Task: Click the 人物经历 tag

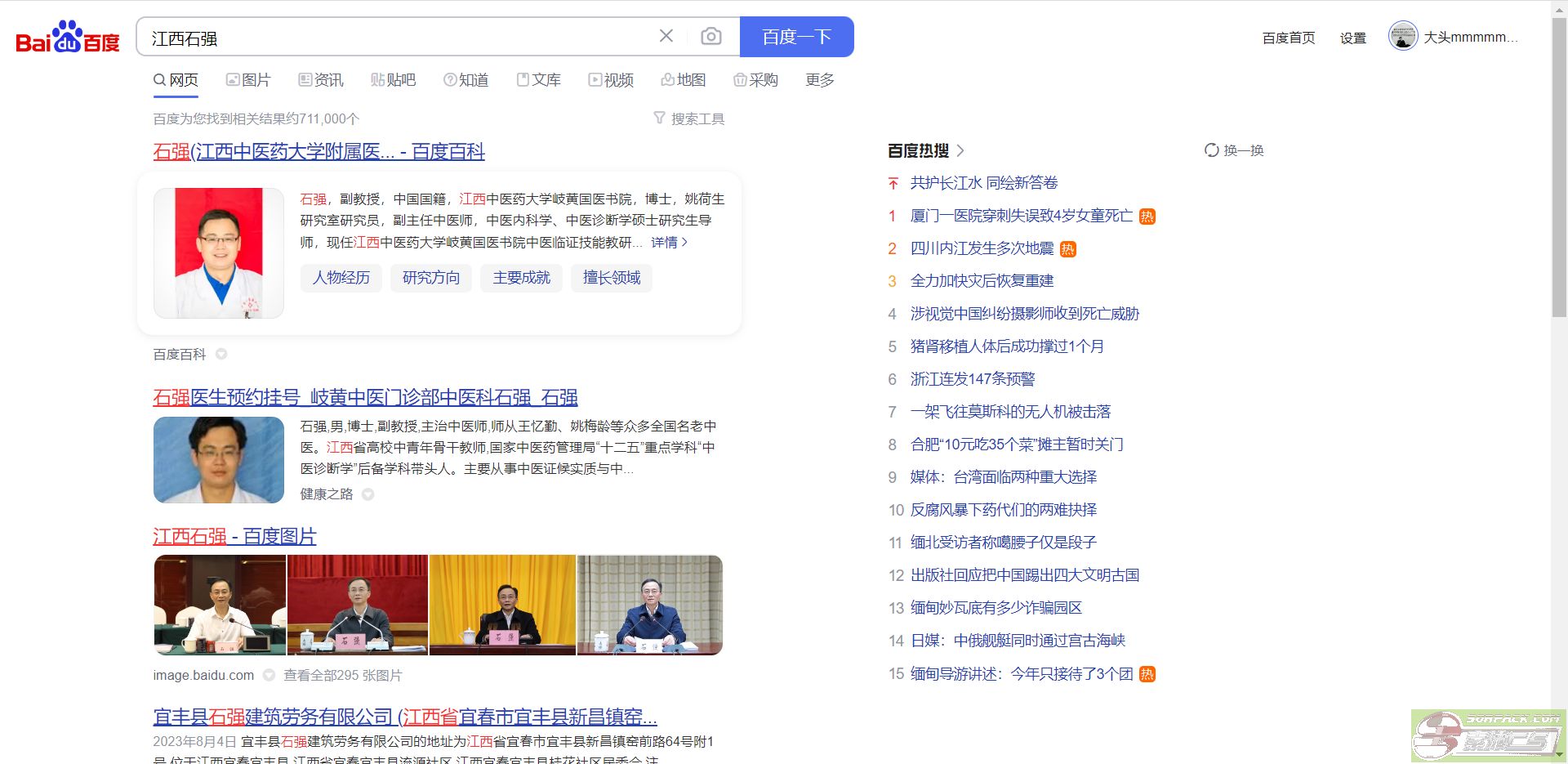Action: (341, 278)
